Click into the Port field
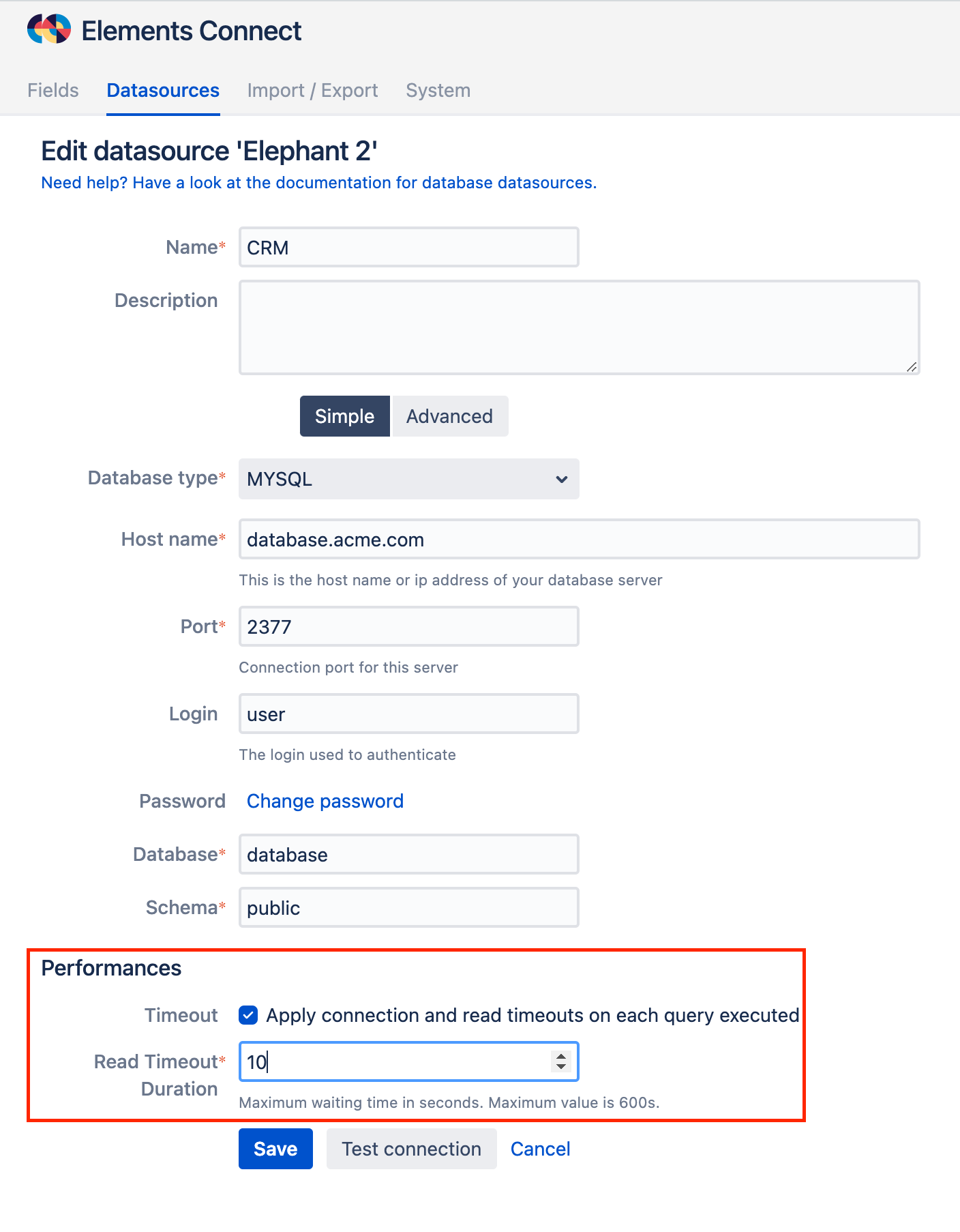This screenshot has width=960, height=1232. [x=408, y=627]
